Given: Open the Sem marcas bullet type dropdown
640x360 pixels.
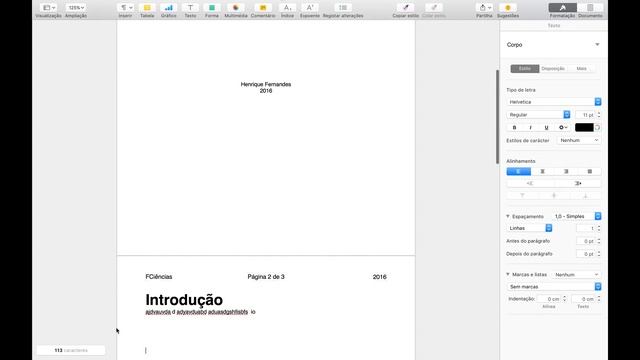Looking at the screenshot, I should (x=554, y=287).
